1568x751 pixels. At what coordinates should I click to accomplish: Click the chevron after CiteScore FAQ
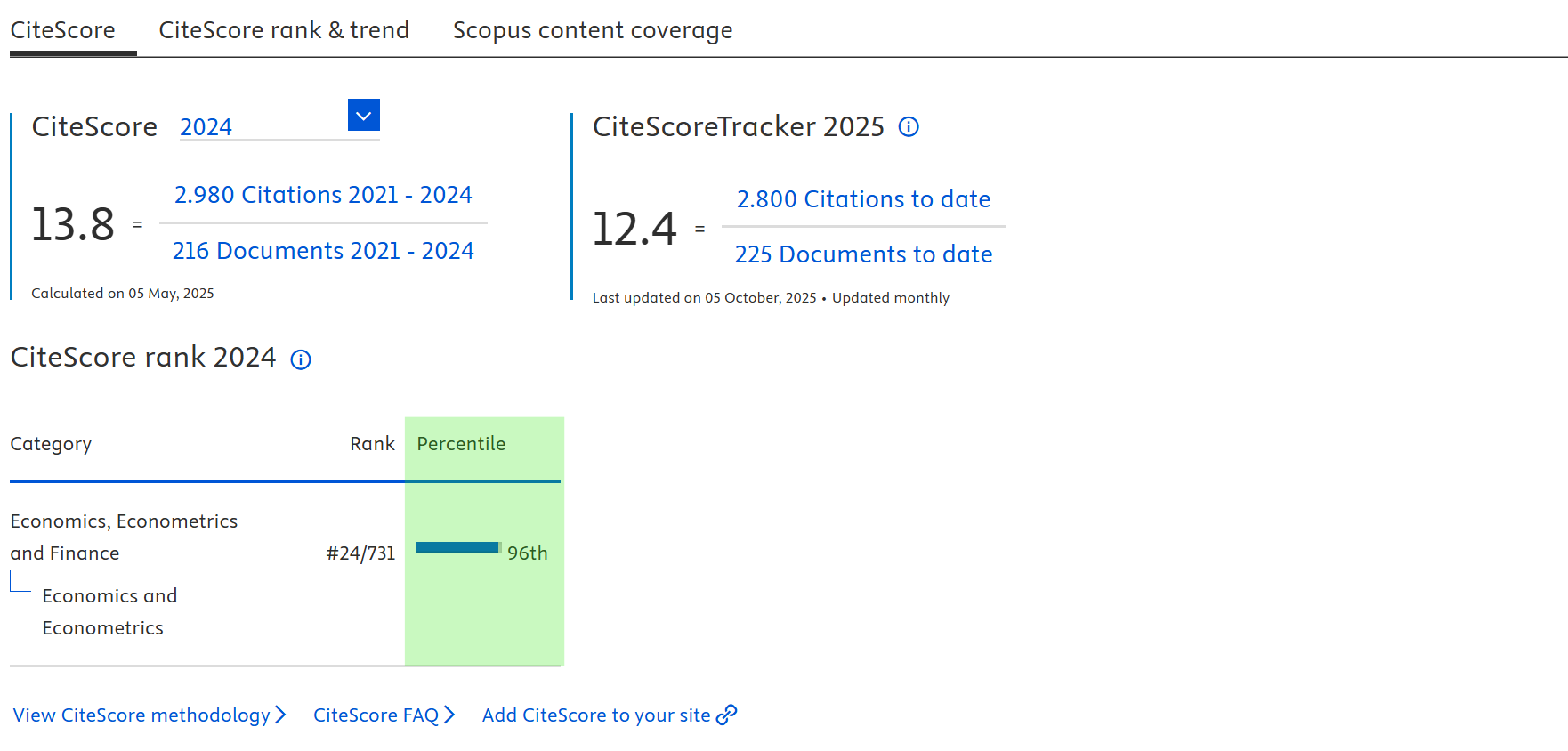tap(449, 715)
